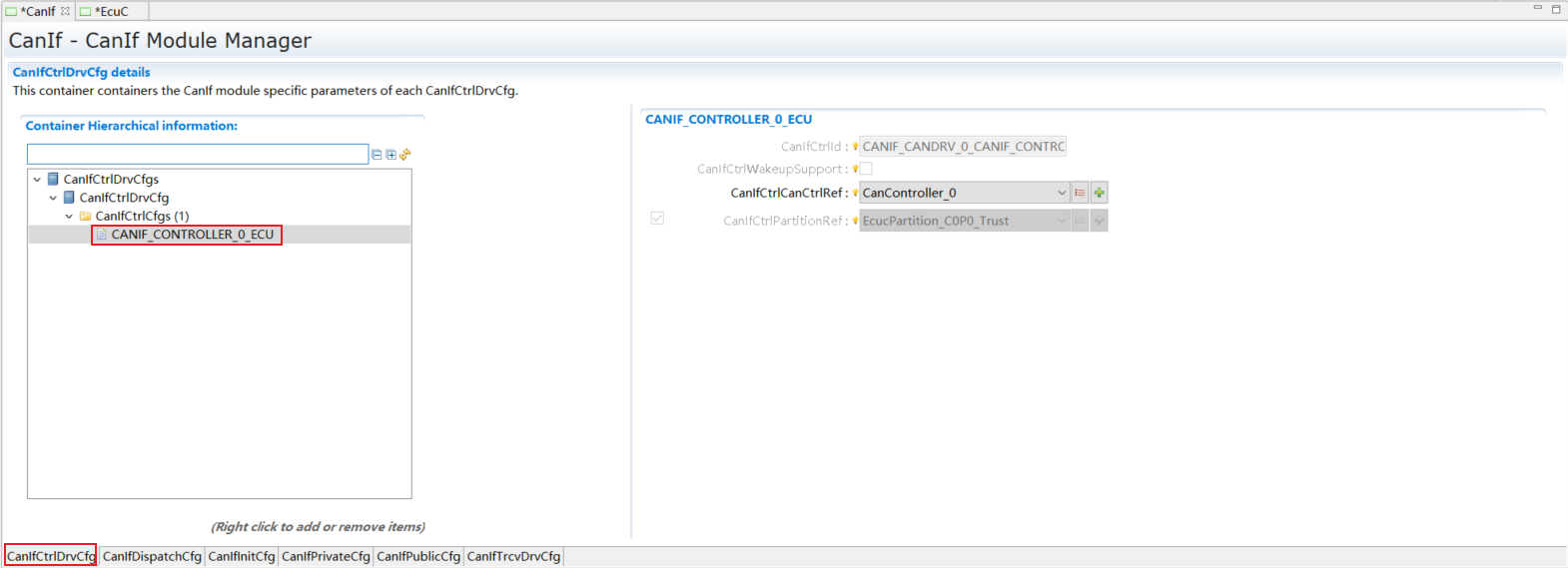This screenshot has width=1568, height=568.
Task: Collapse the root CanIfCtrlDrvCfgs tree node
Action: tap(37, 180)
